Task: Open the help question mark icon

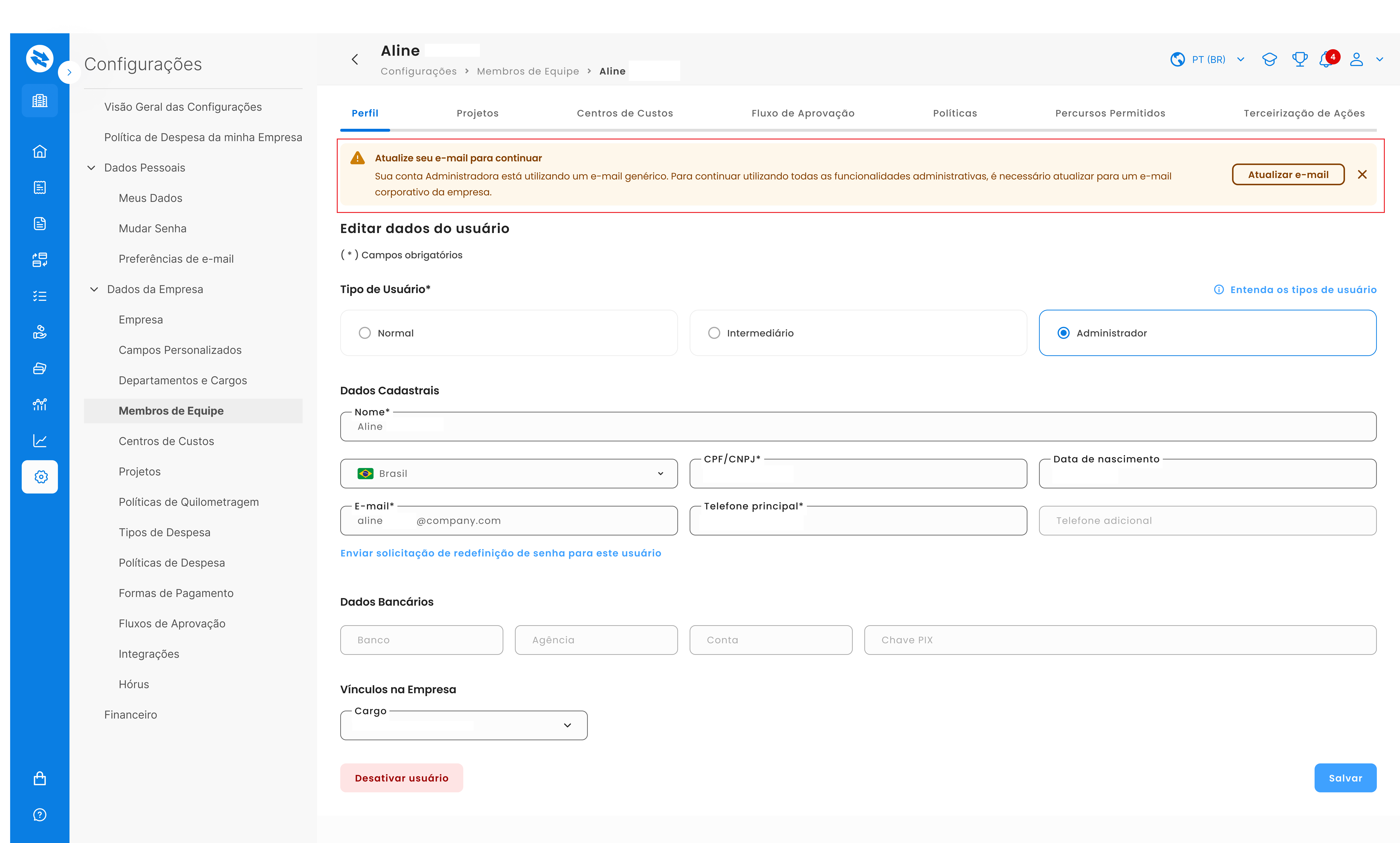Action: tap(40, 815)
